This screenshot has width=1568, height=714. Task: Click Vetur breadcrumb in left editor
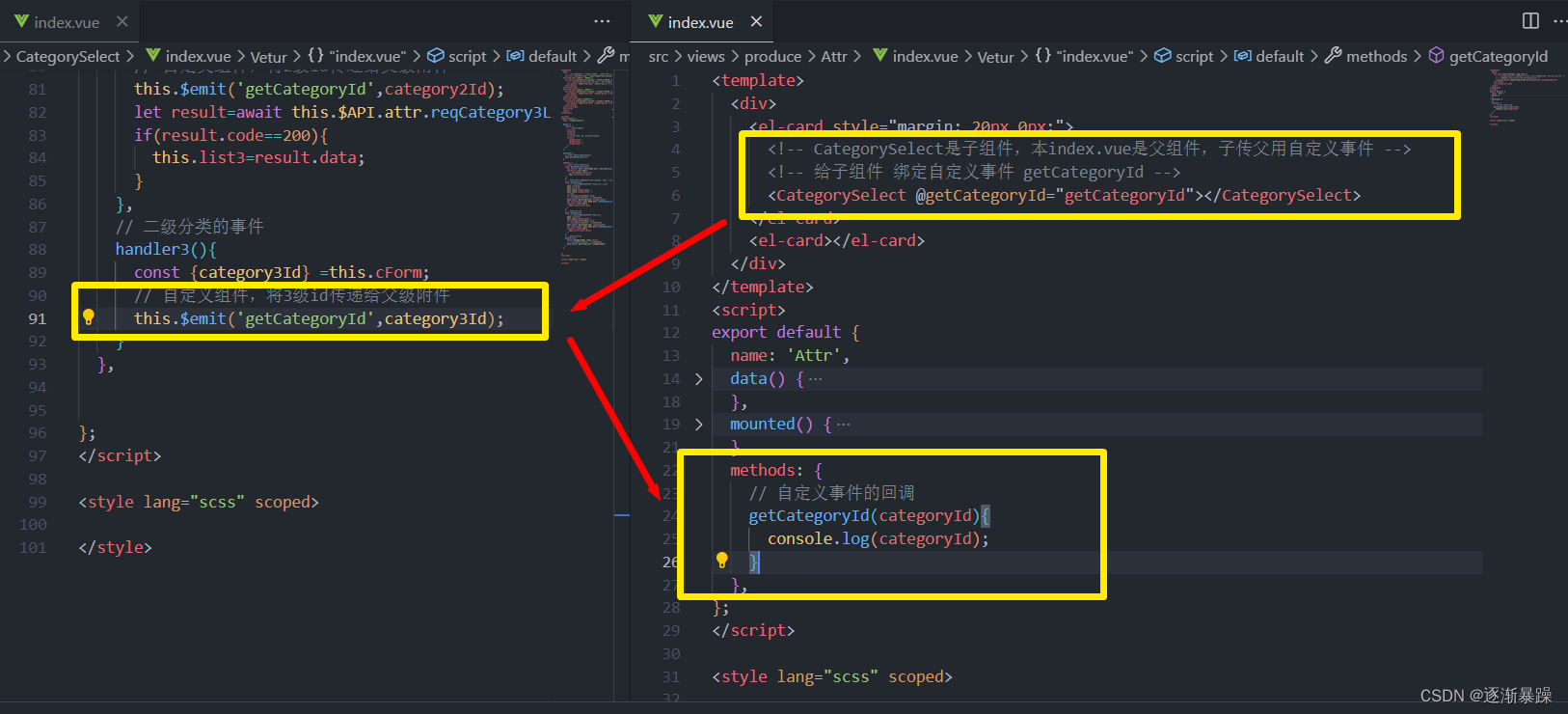coord(269,56)
